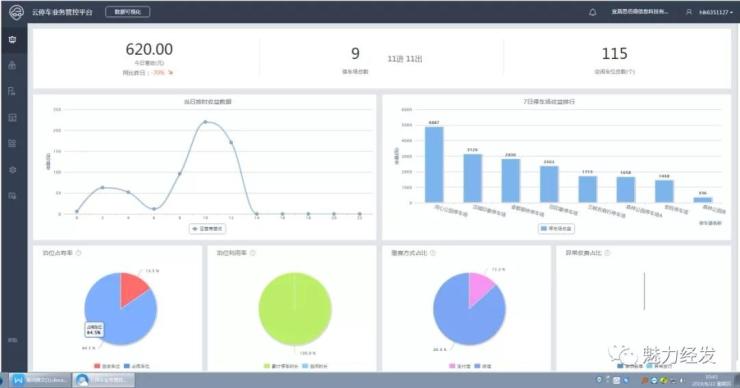The height and width of the screenshot is (388, 740).
Task: Toggle light-blue legend under utilization pie
Action: [x=315, y=366]
